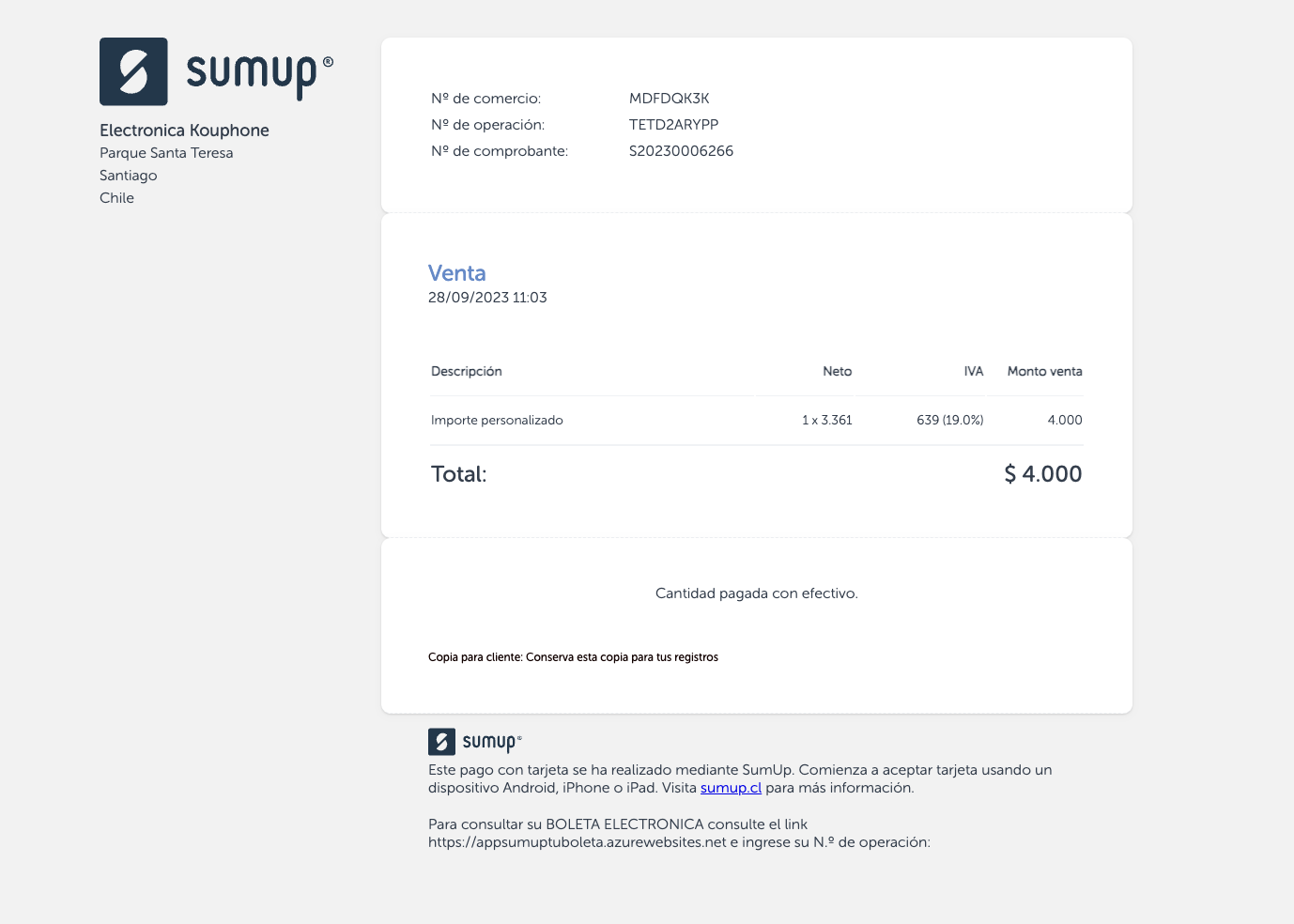The height and width of the screenshot is (924, 1294).
Task: Click the Descripción column header
Action: [x=466, y=372]
